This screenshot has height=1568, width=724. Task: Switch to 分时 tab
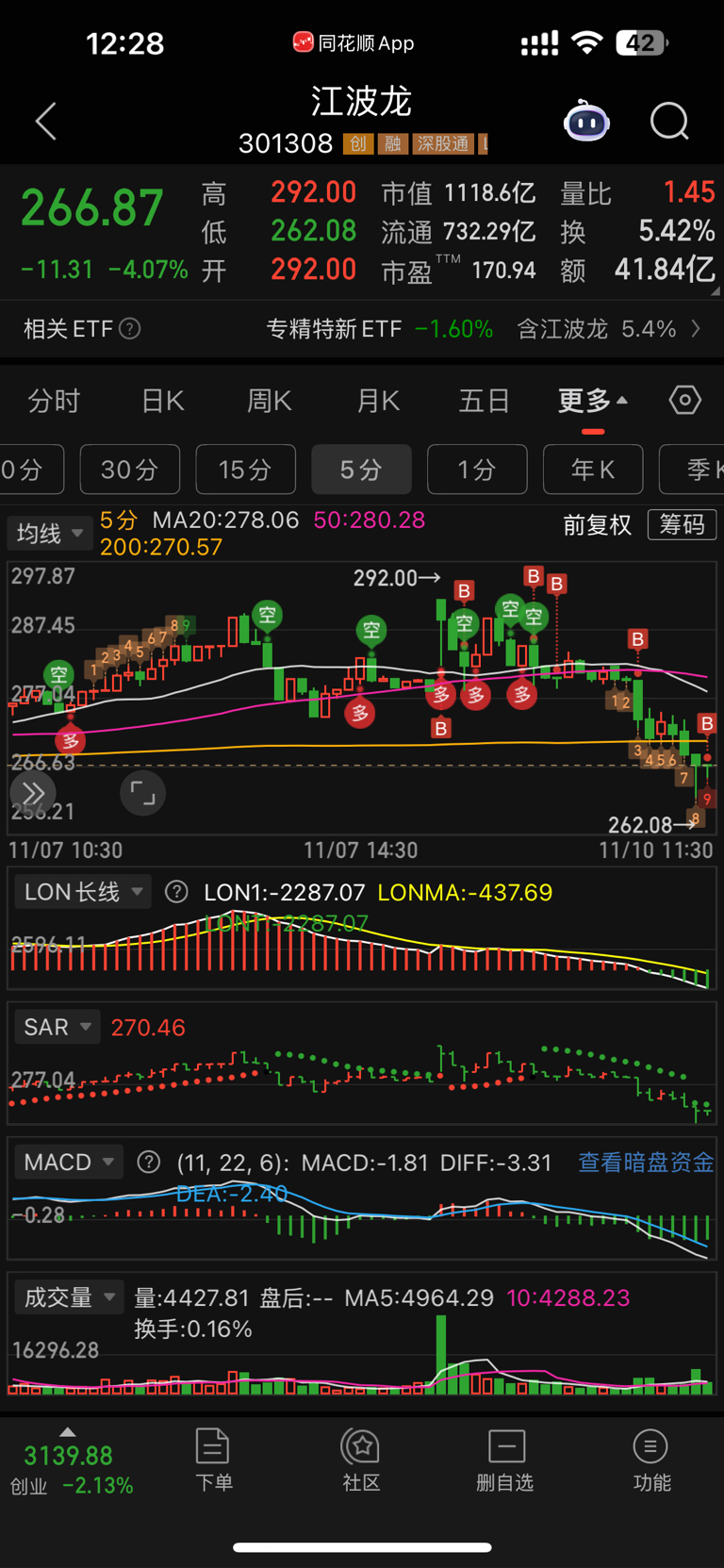pyautogui.click(x=54, y=401)
